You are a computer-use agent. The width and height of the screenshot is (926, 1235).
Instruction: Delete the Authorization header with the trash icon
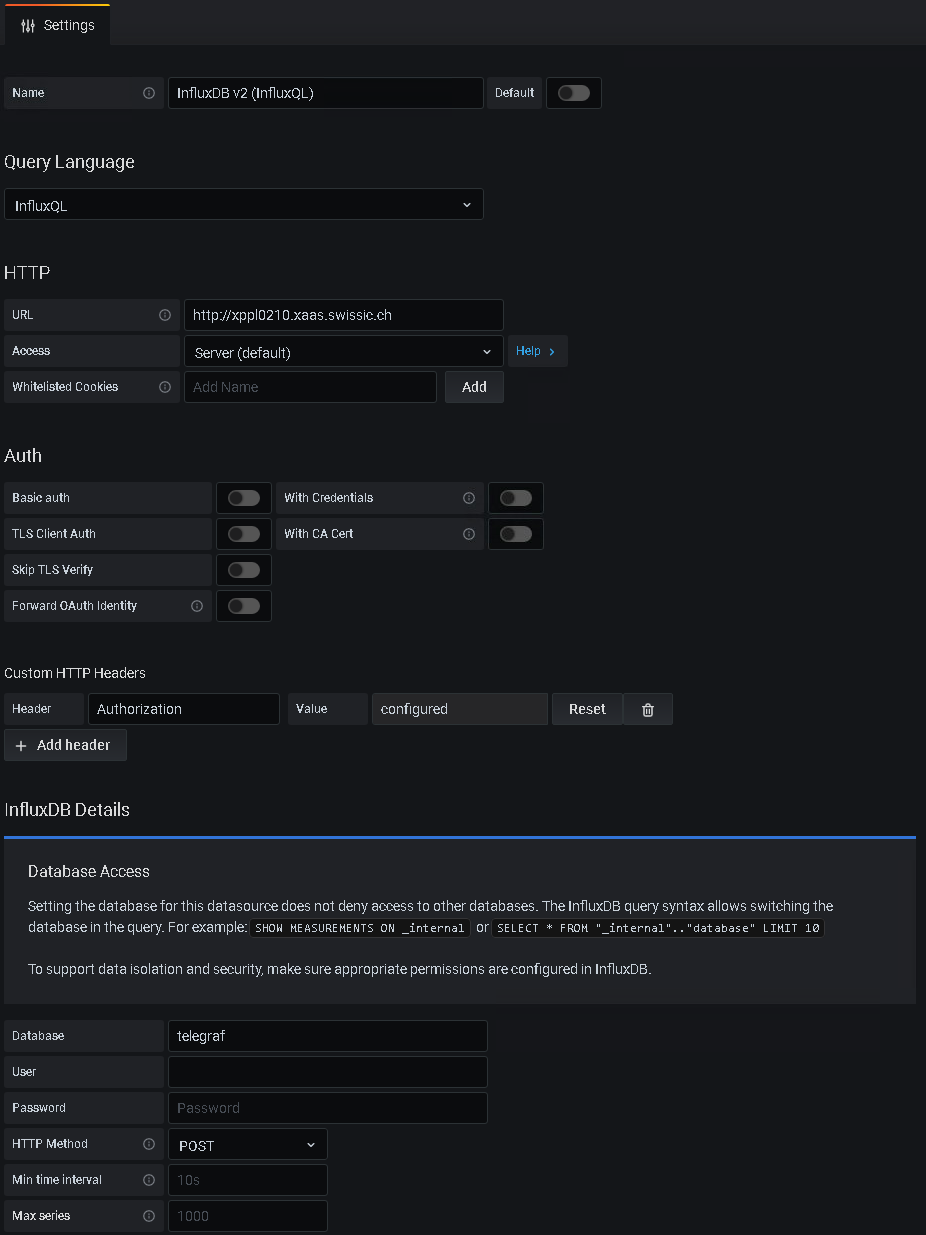click(x=647, y=708)
